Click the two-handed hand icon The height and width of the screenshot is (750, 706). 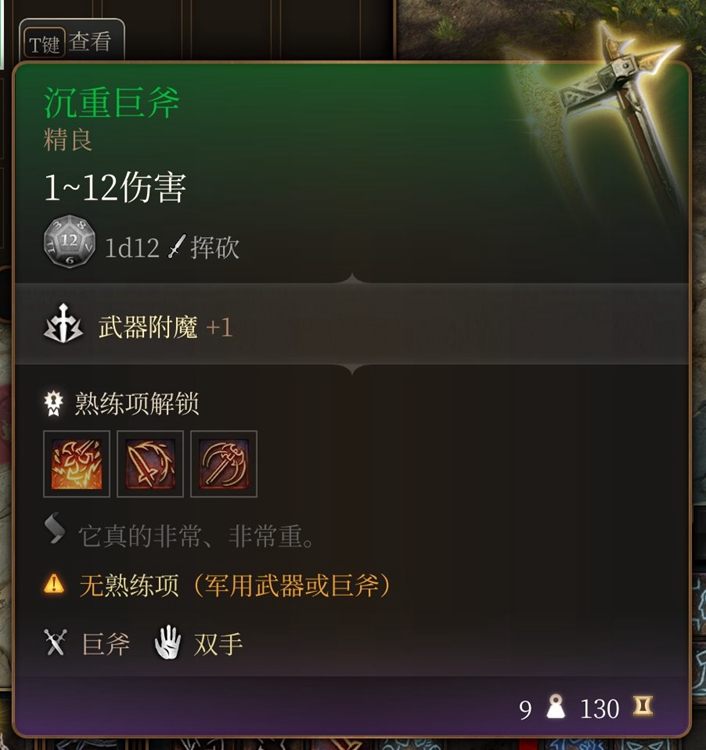tap(168, 642)
